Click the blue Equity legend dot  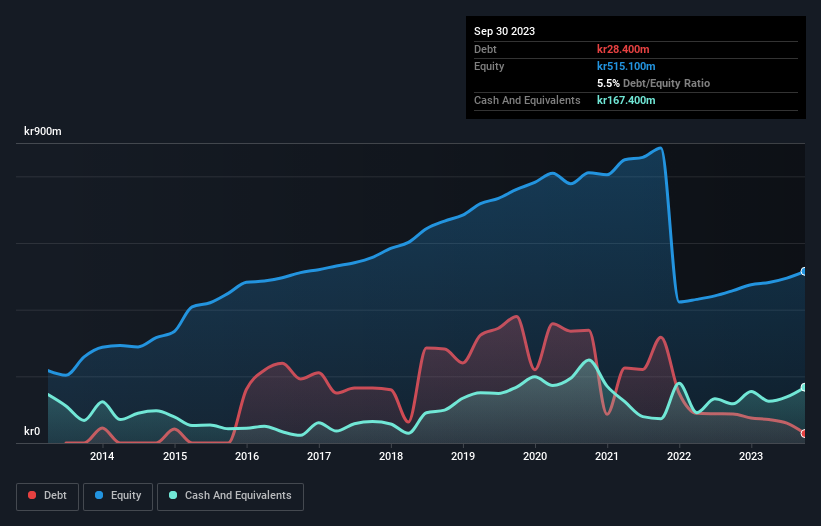99,495
